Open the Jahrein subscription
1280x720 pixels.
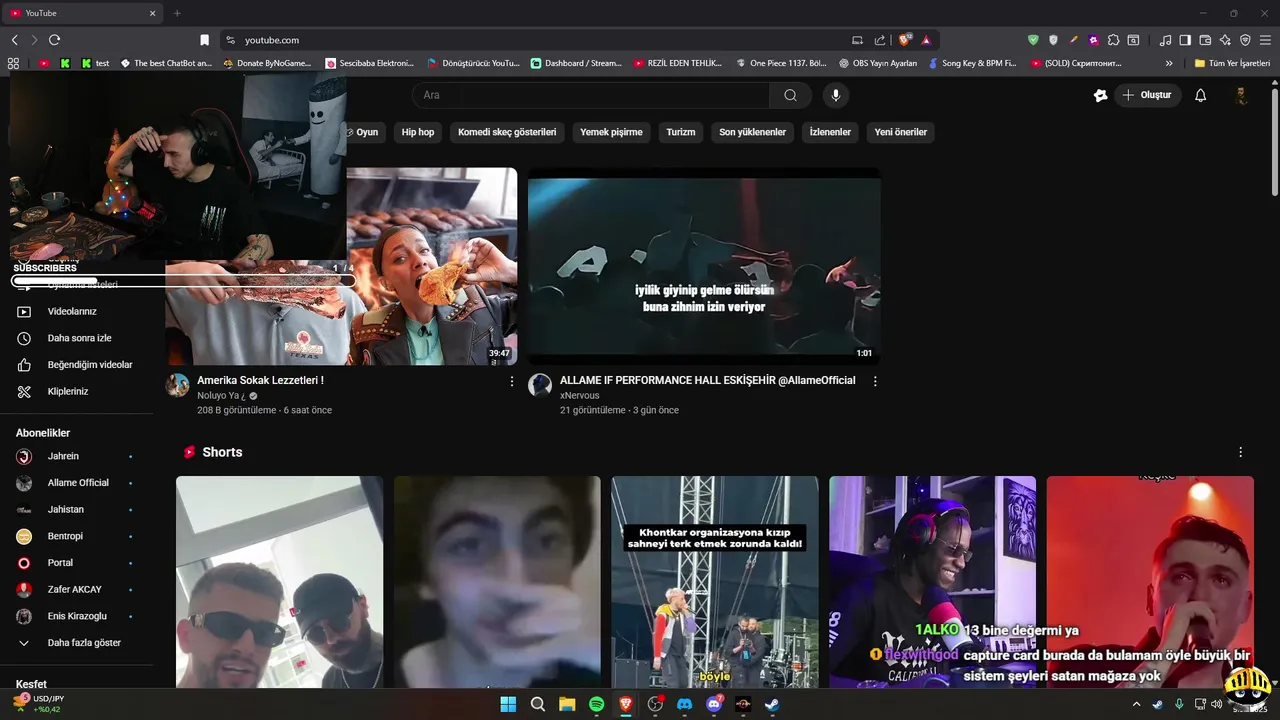[76, 456]
